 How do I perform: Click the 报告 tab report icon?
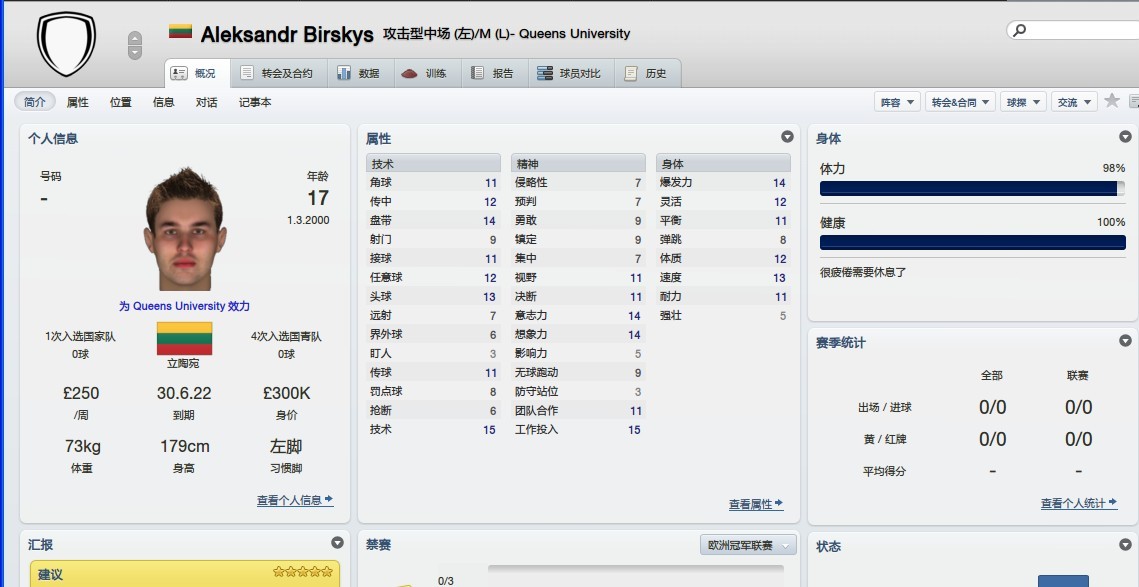pyautogui.click(x=477, y=73)
